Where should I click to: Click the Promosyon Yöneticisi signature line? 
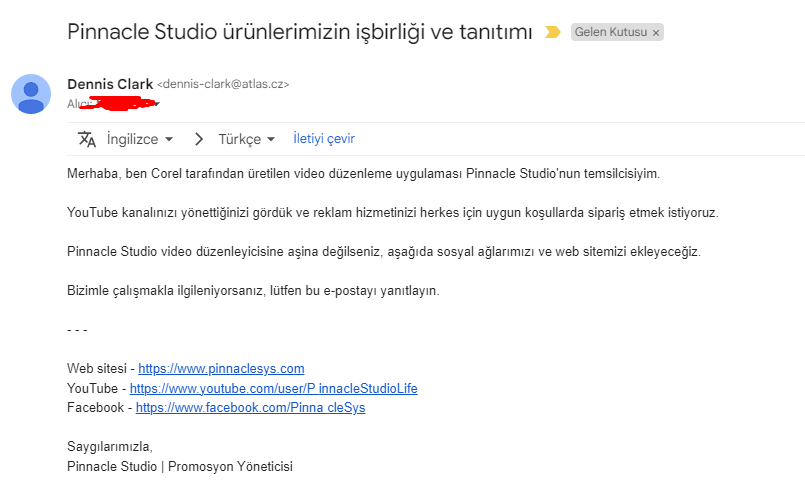point(180,466)
